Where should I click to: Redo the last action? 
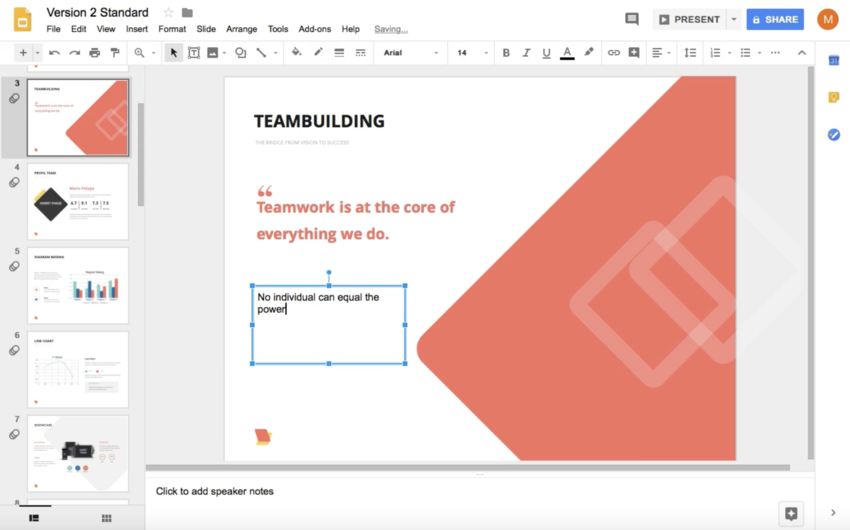(x=75, y=53)
